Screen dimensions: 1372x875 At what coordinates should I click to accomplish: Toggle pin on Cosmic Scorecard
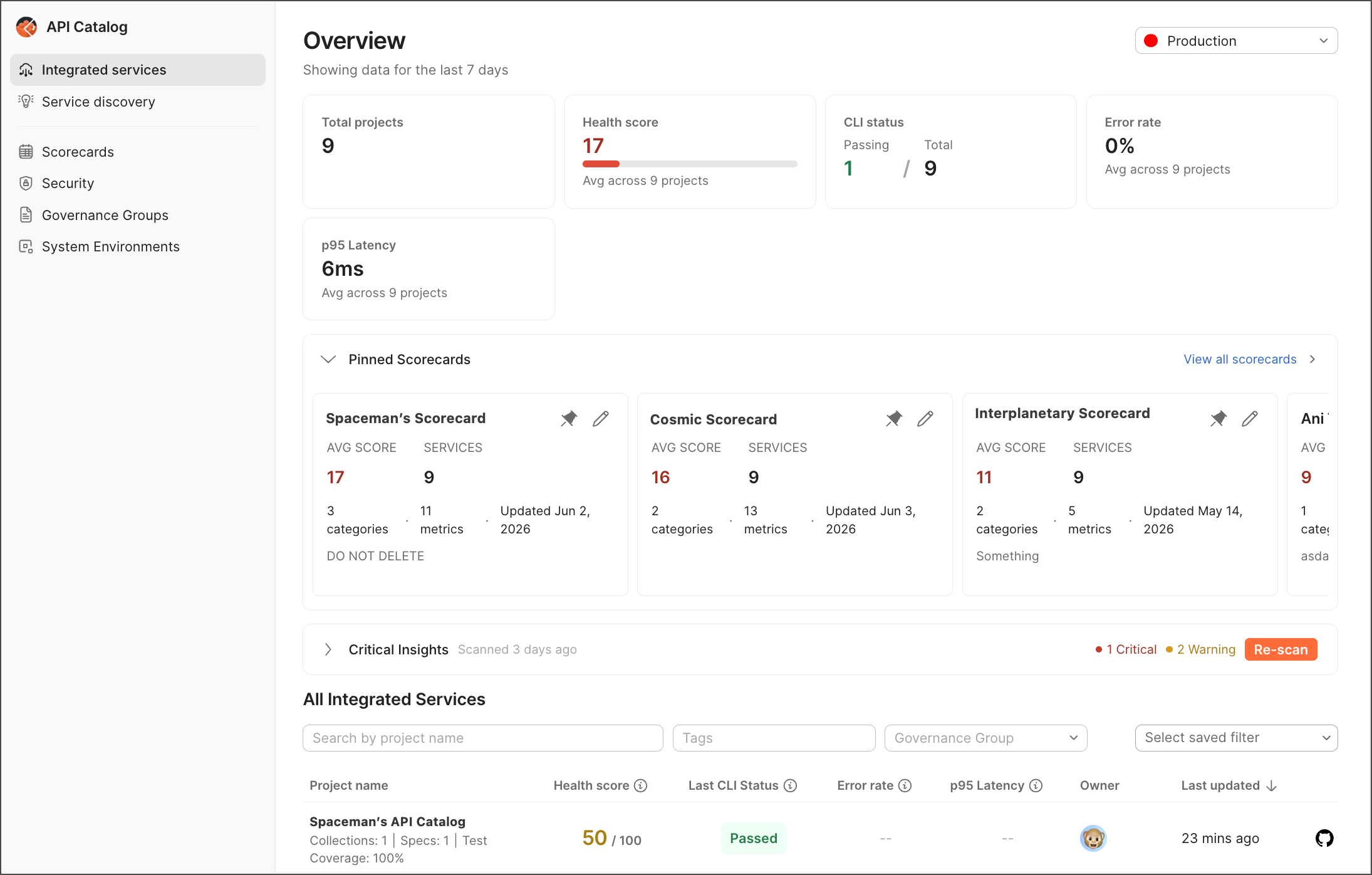coord(893,419)
